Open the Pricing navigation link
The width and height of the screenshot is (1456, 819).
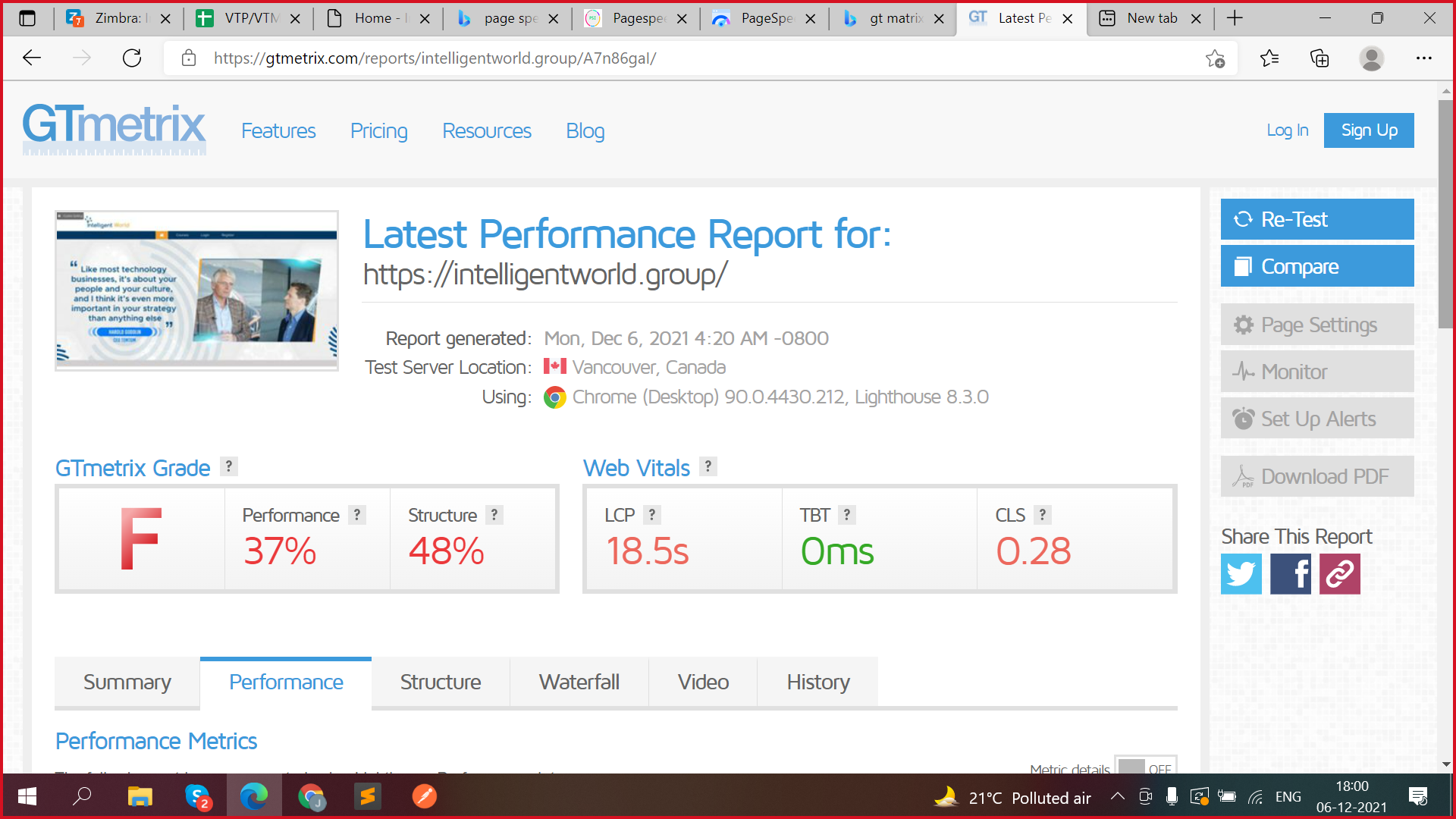378,131
